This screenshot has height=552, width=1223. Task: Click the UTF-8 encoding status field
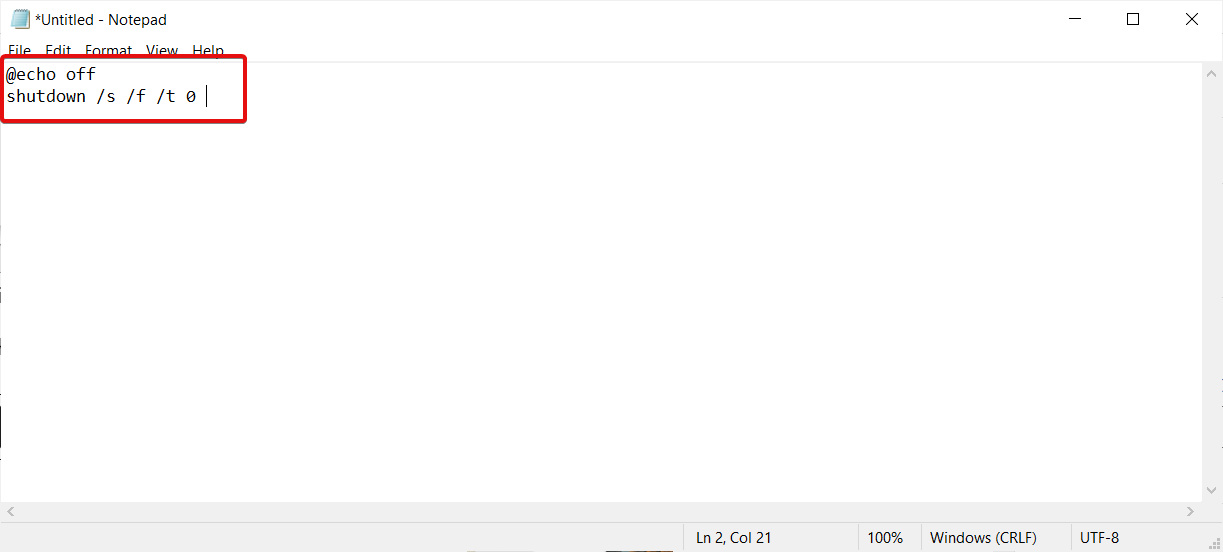[1100, 538]
